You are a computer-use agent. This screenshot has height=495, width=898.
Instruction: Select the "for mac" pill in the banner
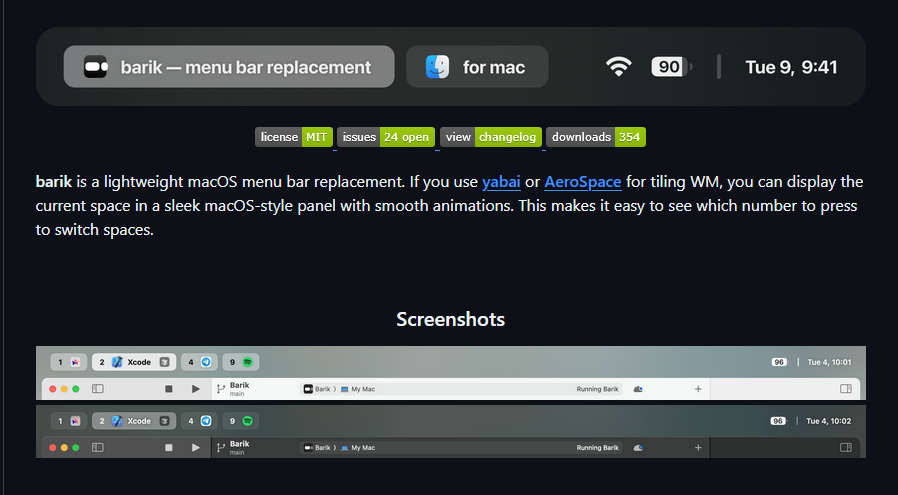point(477,67)
